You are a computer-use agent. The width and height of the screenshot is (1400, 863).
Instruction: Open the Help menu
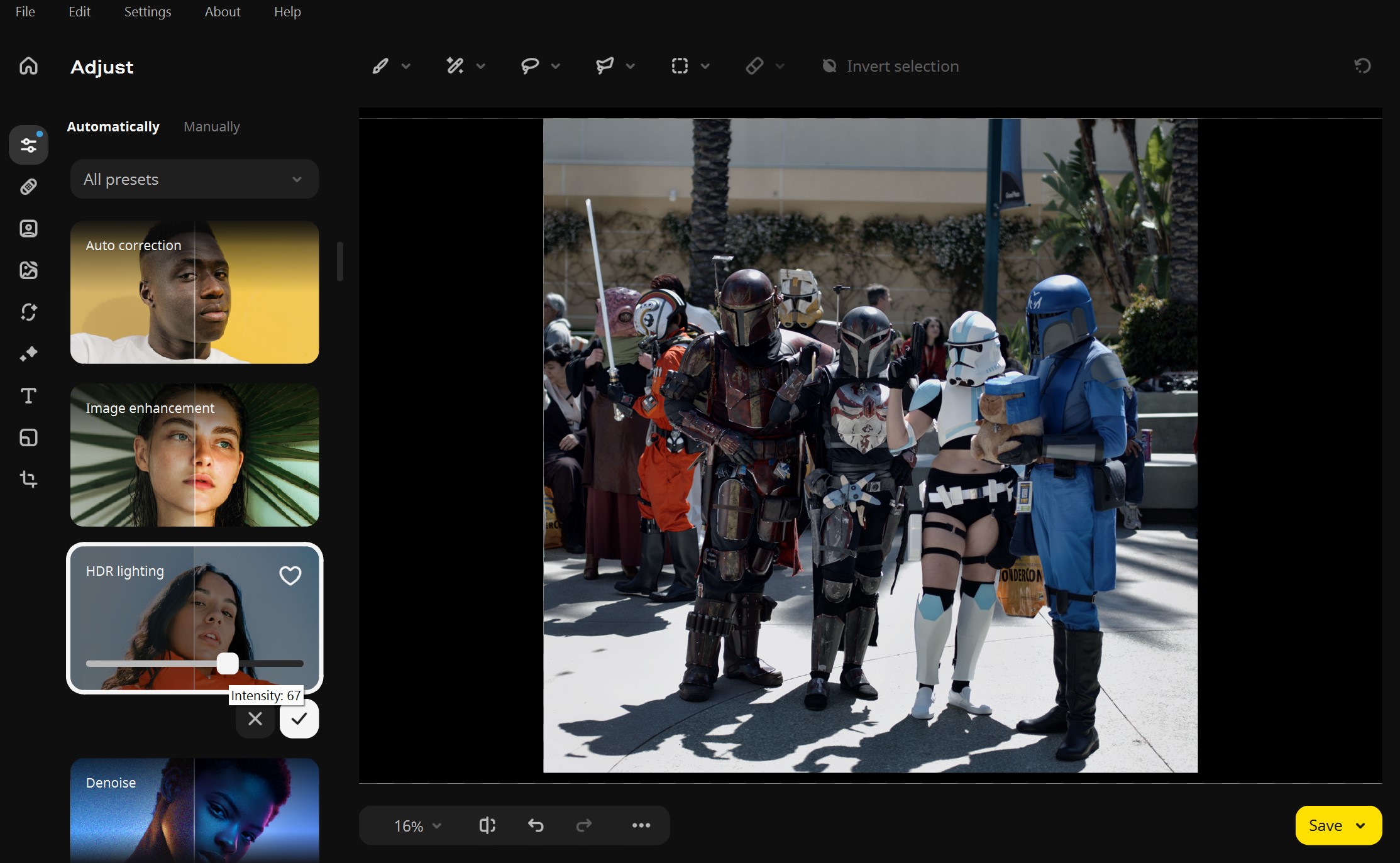tap(287, 12)
